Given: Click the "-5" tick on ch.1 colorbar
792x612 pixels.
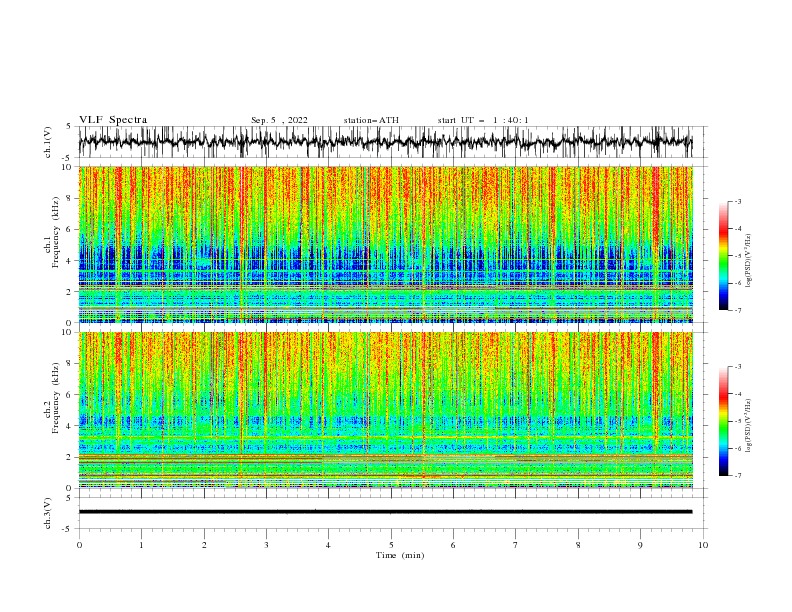Looking at the screenshot, I should (738, 256).
